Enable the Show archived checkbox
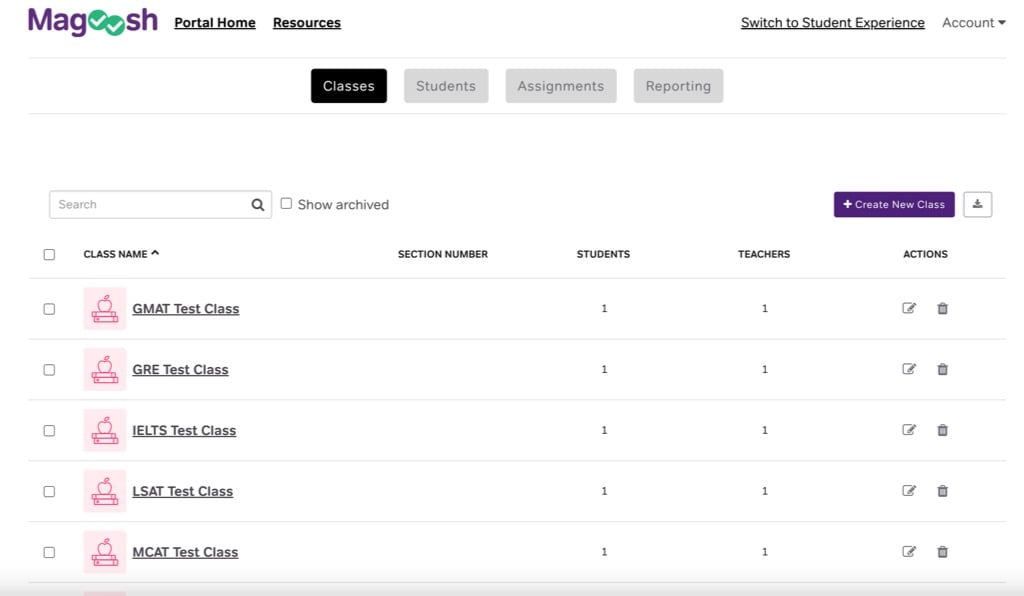 (x=286, y=204)
